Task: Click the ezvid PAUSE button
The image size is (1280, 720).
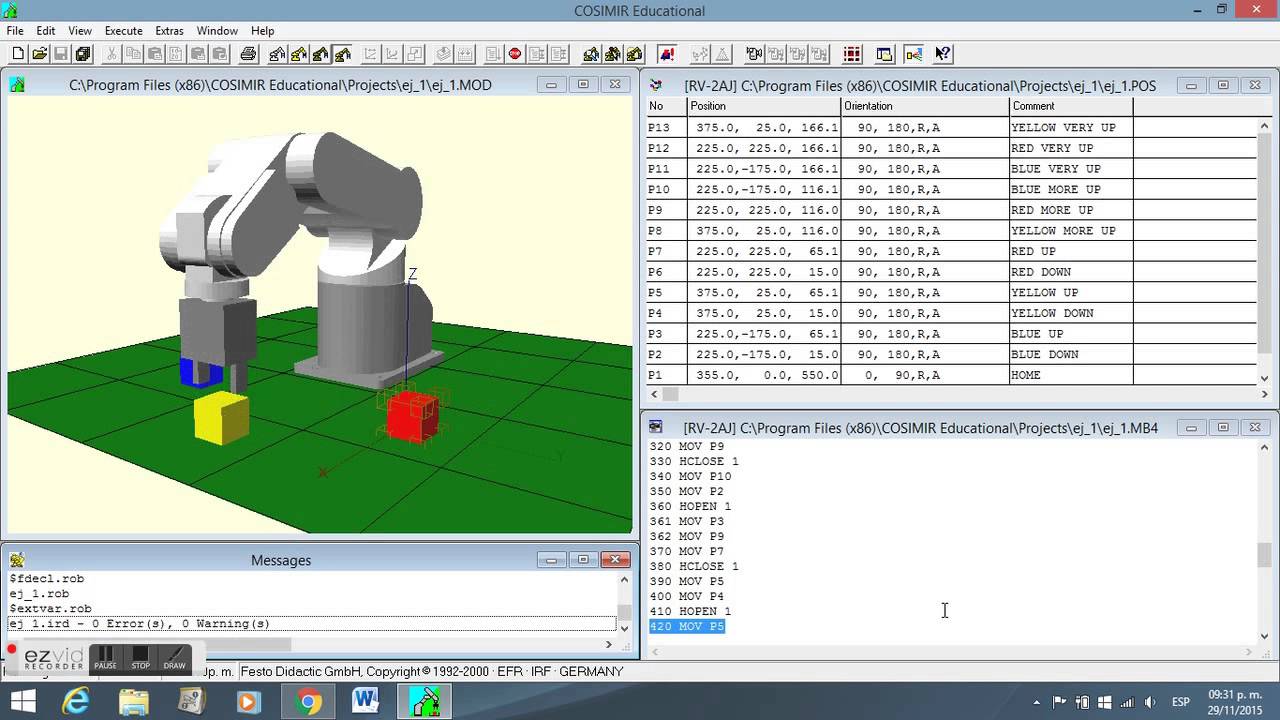Action: point(105,658)
